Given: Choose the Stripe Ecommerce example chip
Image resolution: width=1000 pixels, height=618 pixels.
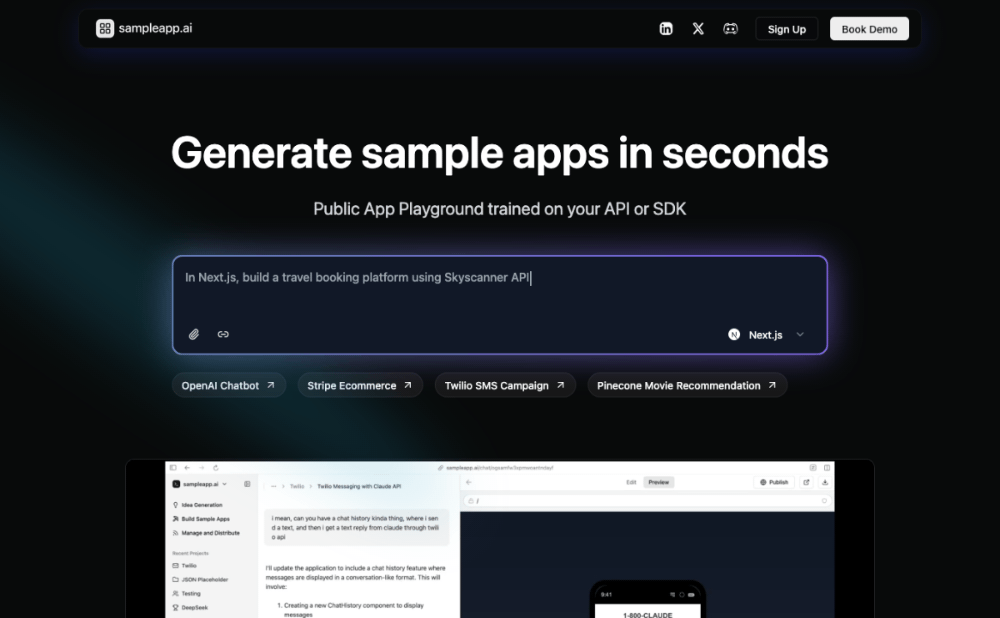Looking at the screenshot, I should click(359, 385).
